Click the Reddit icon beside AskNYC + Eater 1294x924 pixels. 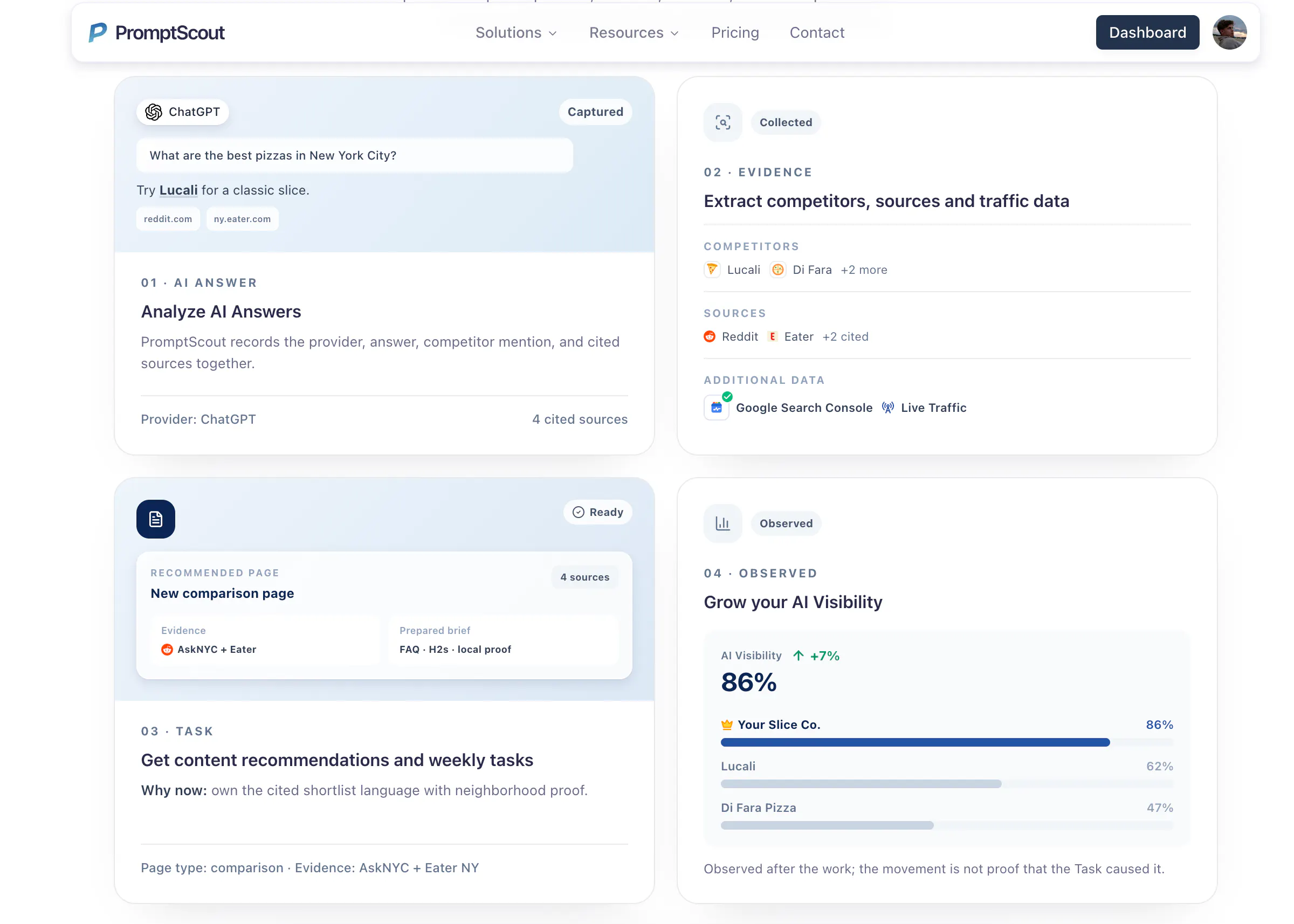point(167,649)
